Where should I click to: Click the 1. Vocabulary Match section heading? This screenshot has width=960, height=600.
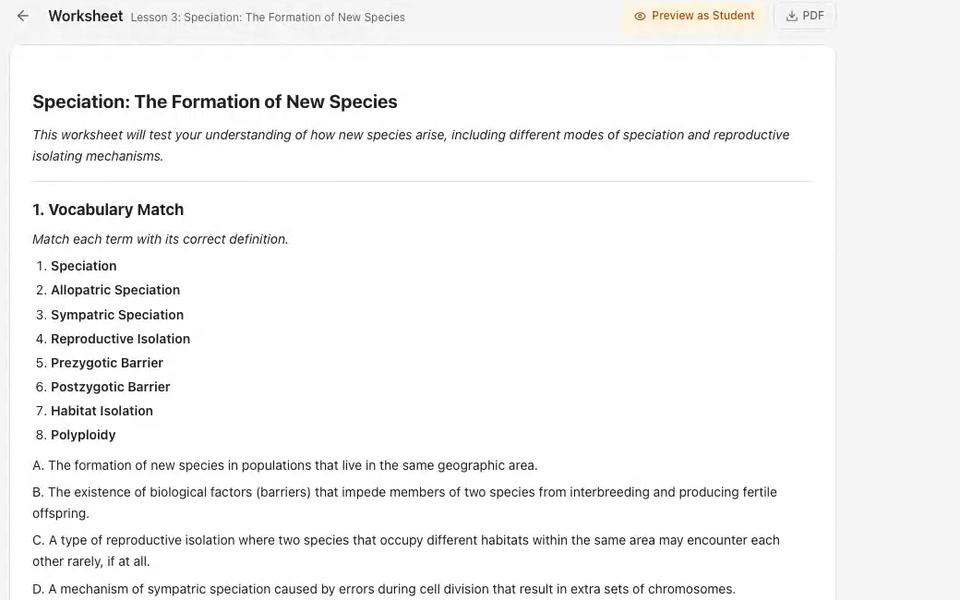(108, 209)
